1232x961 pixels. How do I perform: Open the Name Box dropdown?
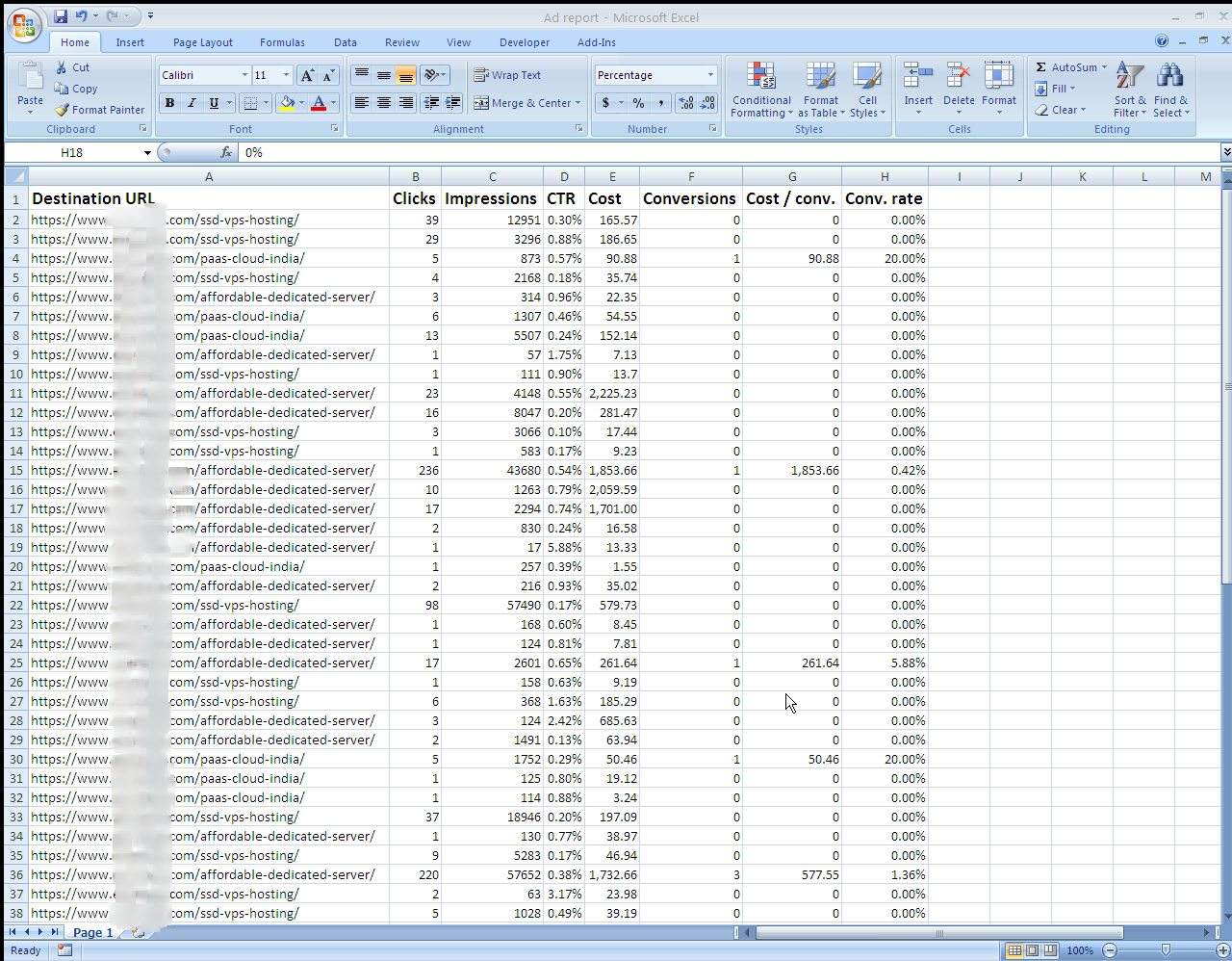click(x=147, y=152)
